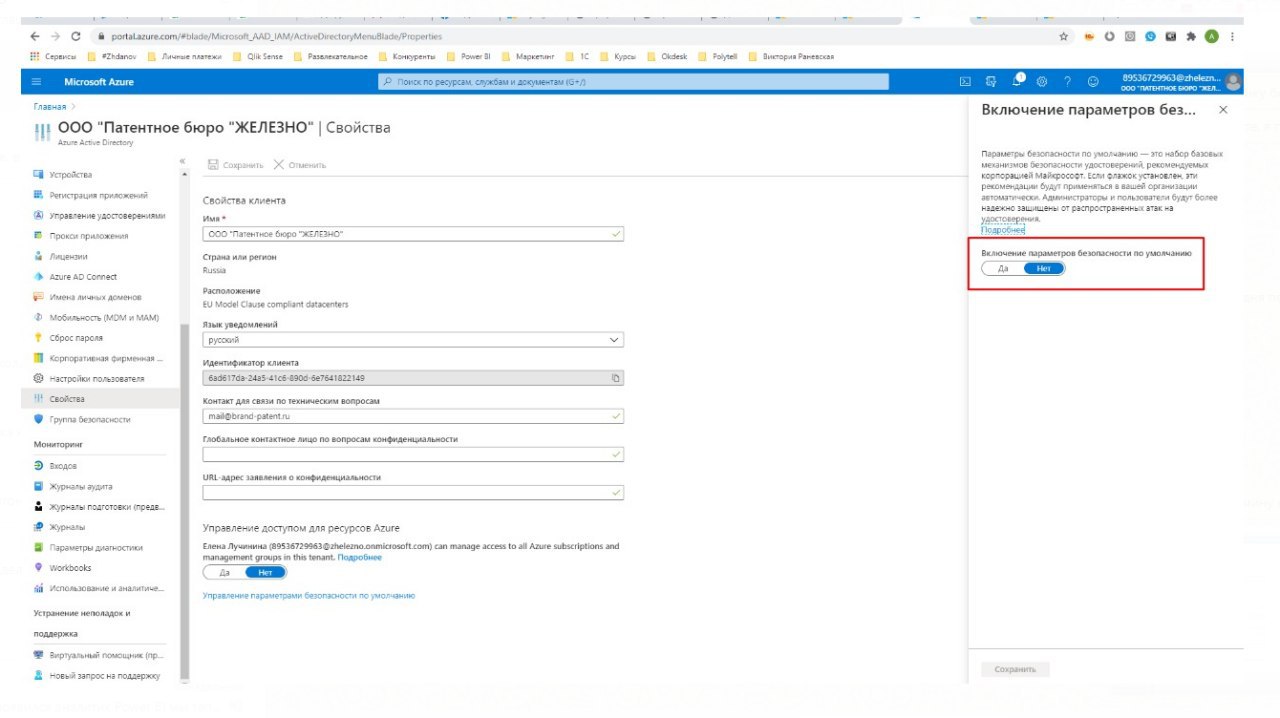Open Управление параметрами безопасности по умолчанию link

(309, 595)
